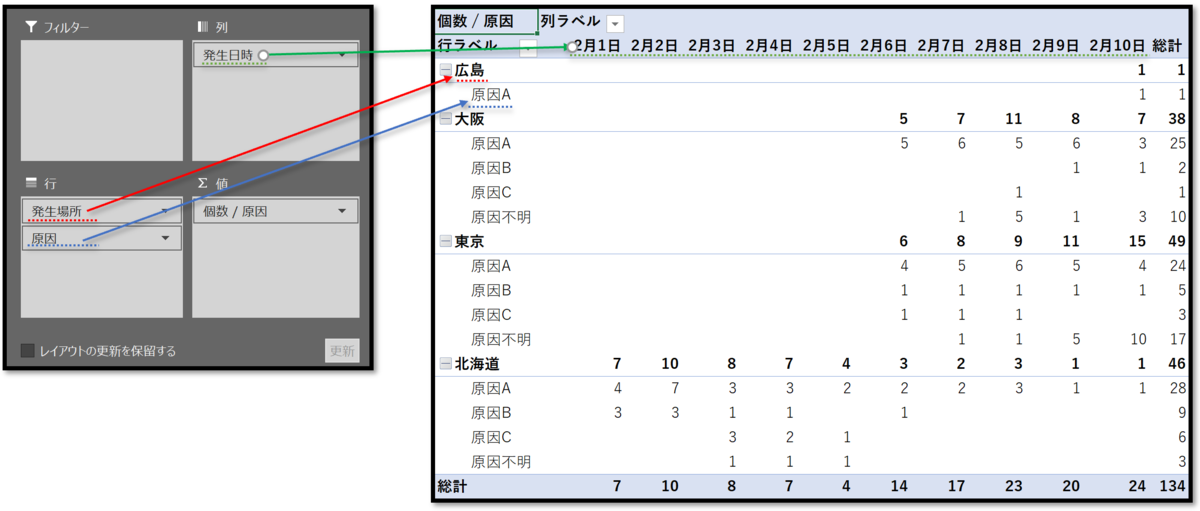Select the 2月4日 column header

point(769,45)
